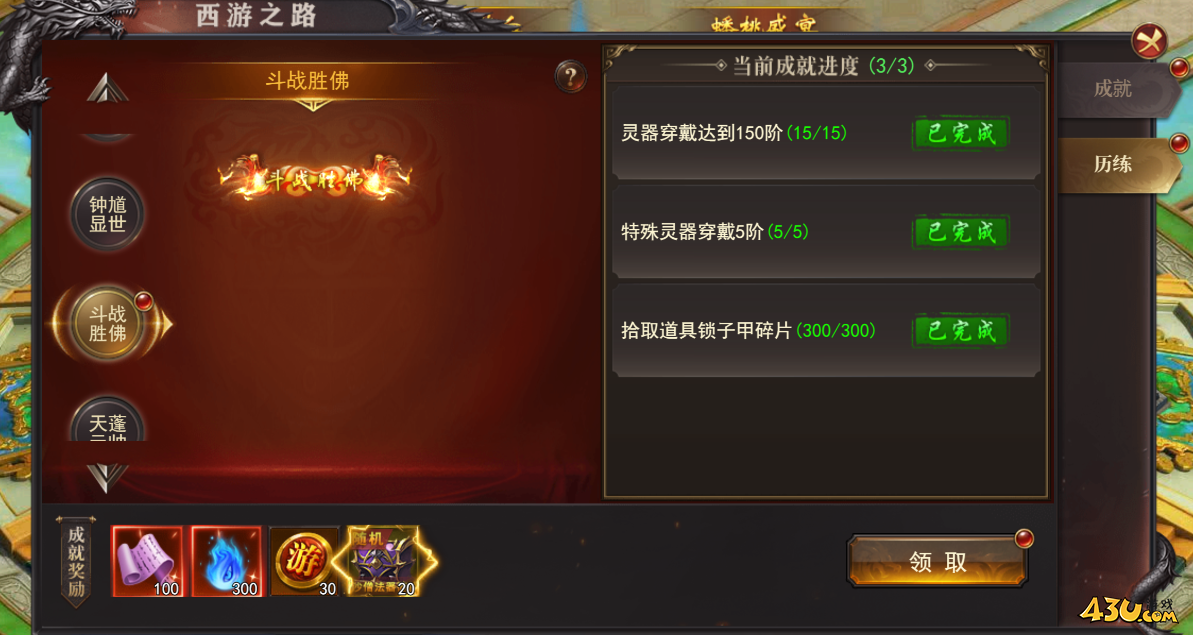
Task: Open the question mark help icon
Action: (570, 77)
